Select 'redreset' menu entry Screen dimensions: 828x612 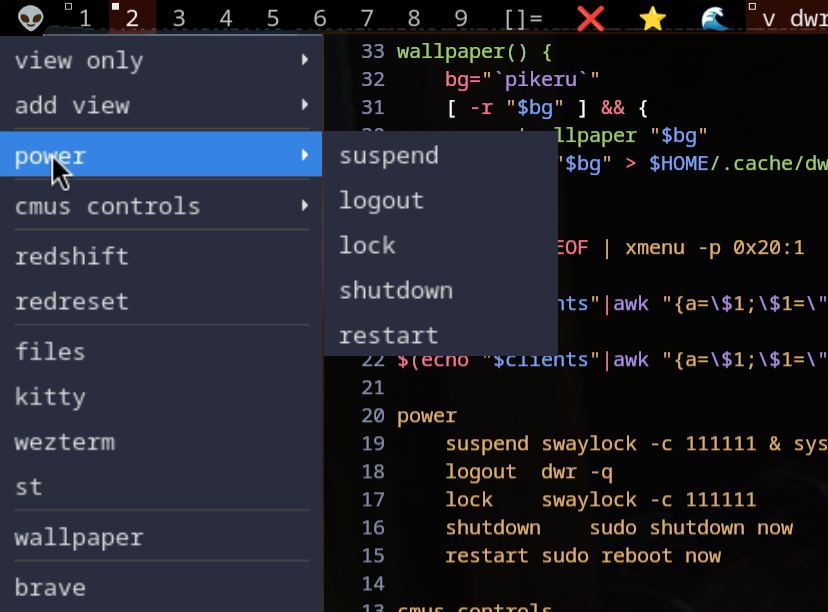(161, 301)
